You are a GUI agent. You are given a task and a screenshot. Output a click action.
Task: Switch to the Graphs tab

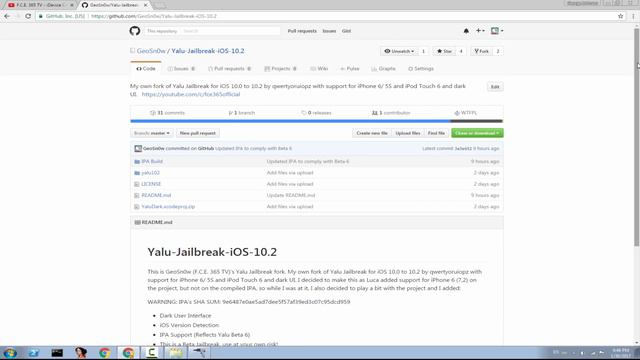[383, 69]
